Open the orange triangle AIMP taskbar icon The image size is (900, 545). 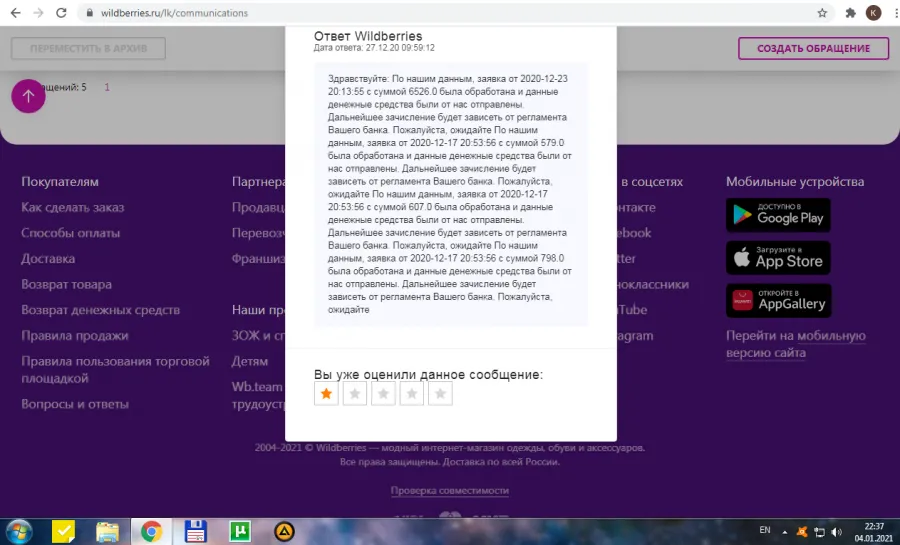click(x=284, y=532)
